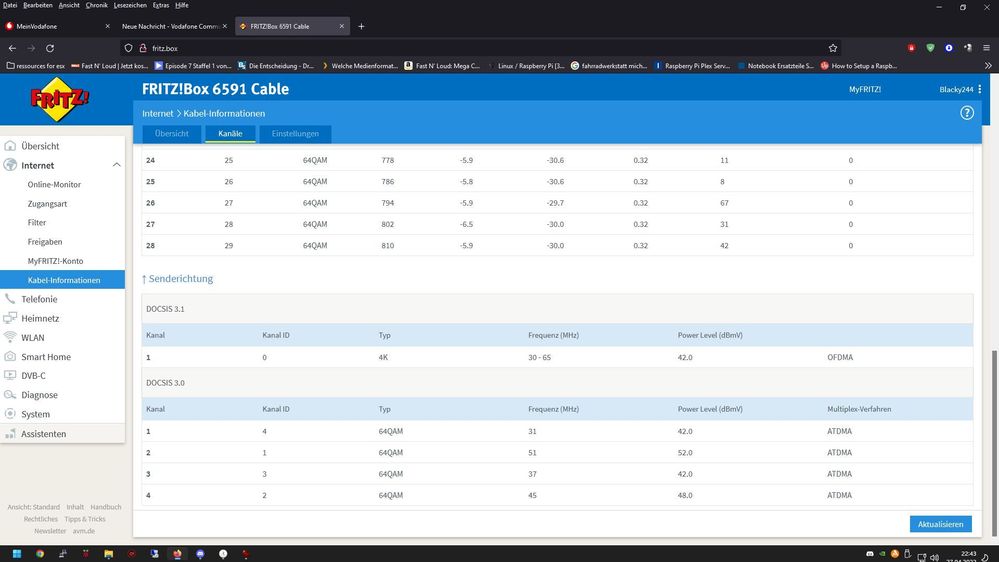
Task: Switch to Neue Nachricht Vodafone tab
Action: (x=171, y=26)
